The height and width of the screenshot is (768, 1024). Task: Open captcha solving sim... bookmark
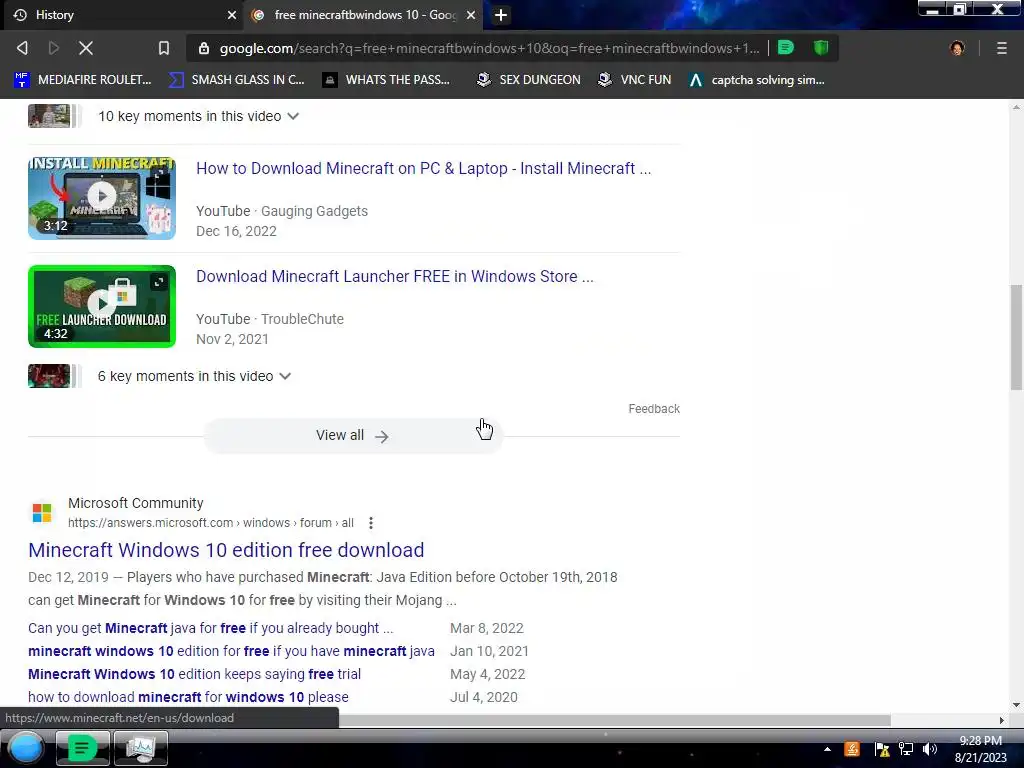pos(757,80)
